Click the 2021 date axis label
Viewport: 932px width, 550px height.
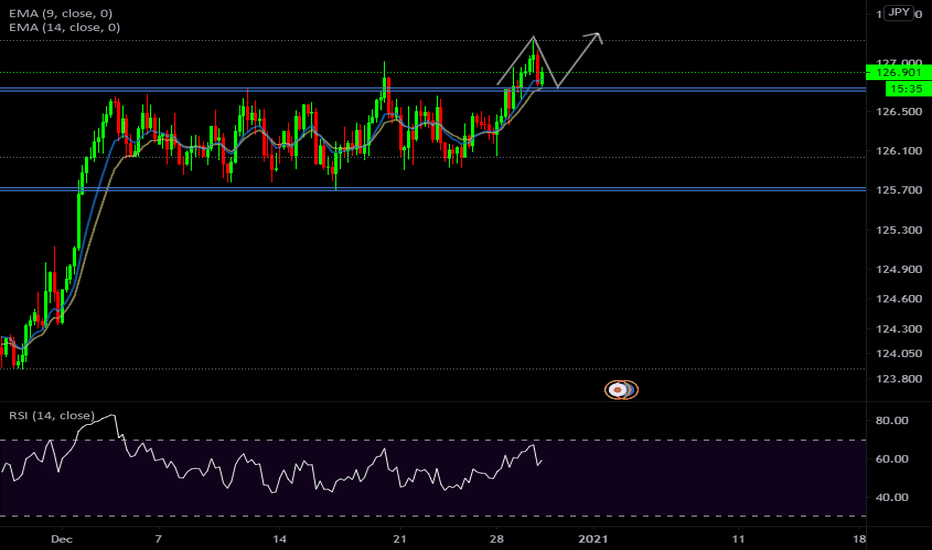coord(593,539)
